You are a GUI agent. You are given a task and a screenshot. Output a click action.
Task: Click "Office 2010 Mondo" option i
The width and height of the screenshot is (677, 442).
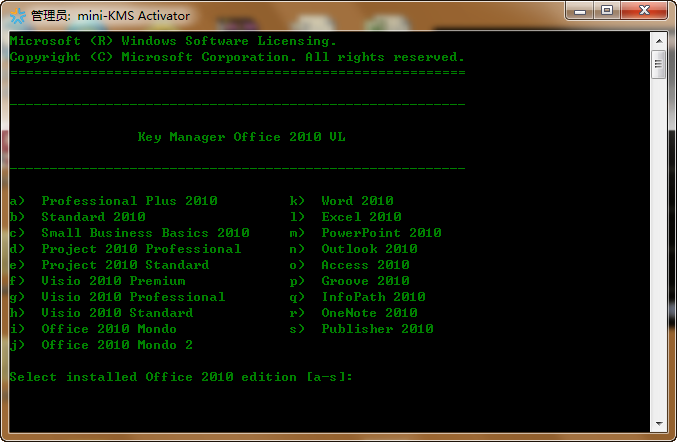[x=109, y=329]
